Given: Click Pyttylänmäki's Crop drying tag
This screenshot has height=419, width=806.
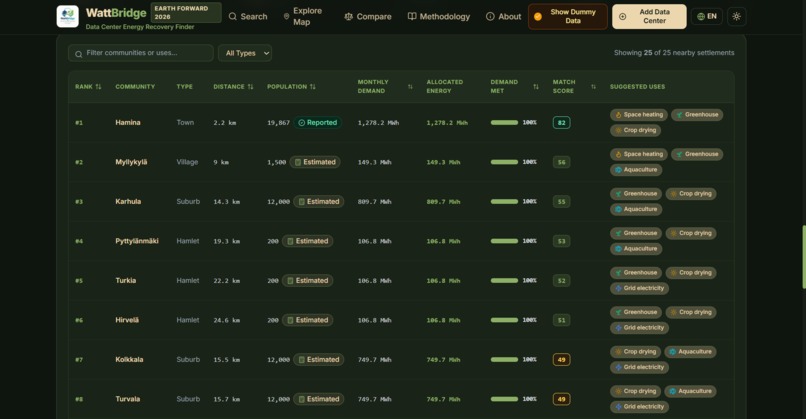Looking at the screenshot, I should click(691, 233).
